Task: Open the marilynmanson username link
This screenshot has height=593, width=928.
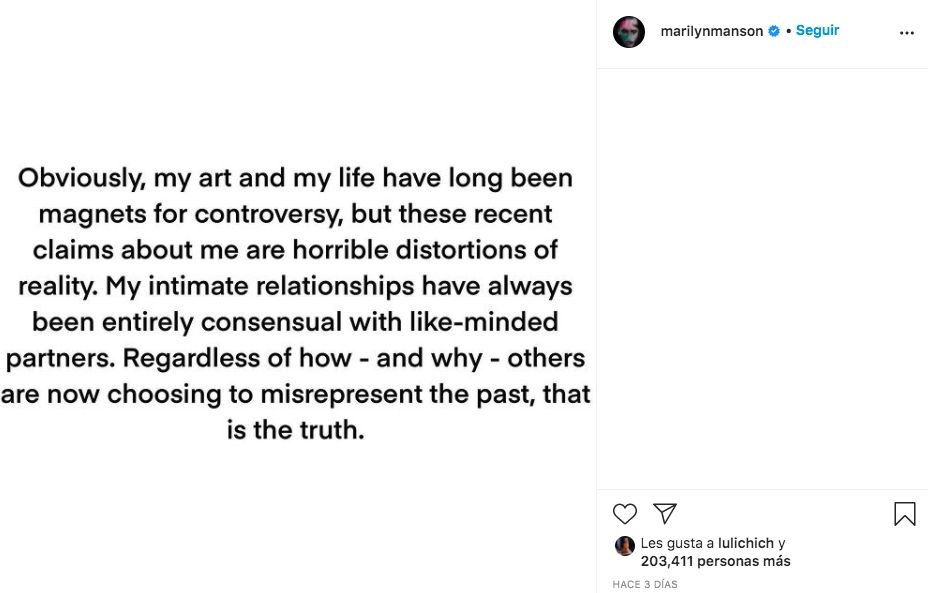Action: [711, 32]
